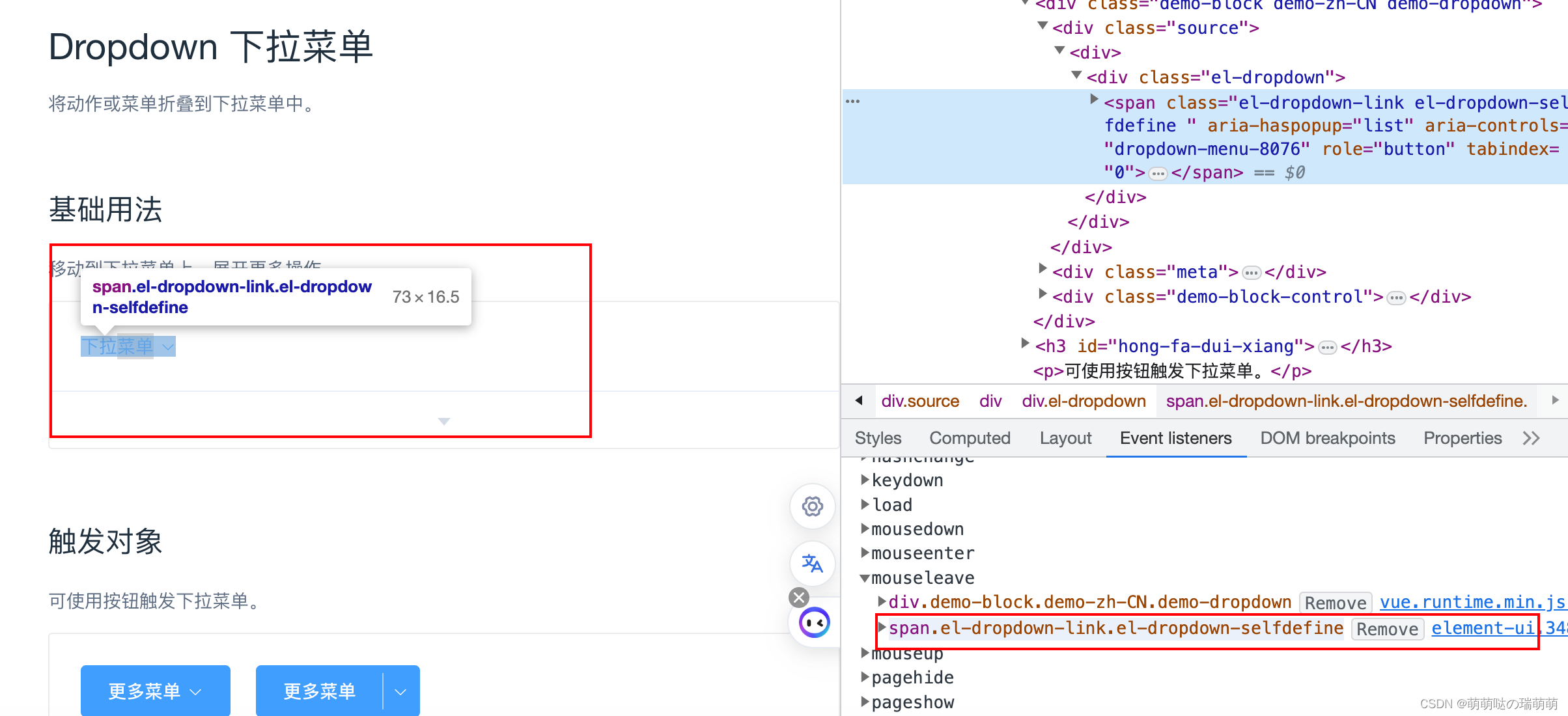Expand demo code with the small triangle
This screenshot has height=716, width=1568.
[444, 421]
